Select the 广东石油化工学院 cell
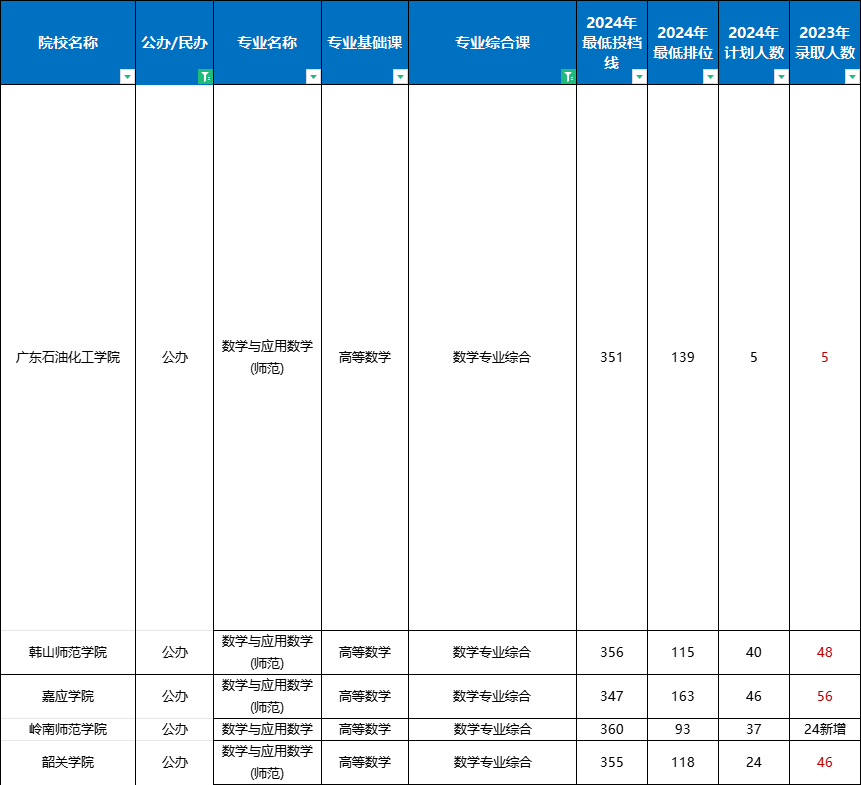861x785 pixels. coord(68,357)
